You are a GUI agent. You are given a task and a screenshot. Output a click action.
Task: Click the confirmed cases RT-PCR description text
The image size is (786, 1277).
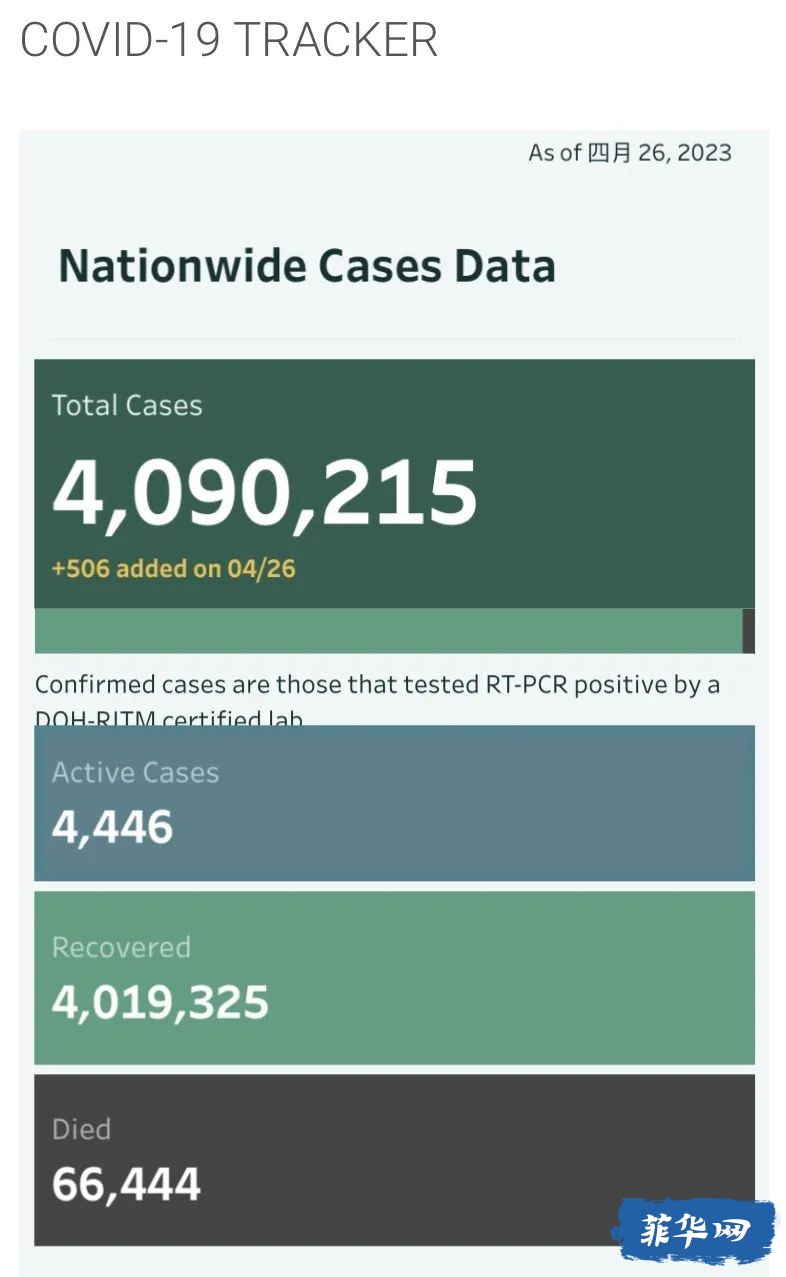pyautogui.click(x=377, y=685)
